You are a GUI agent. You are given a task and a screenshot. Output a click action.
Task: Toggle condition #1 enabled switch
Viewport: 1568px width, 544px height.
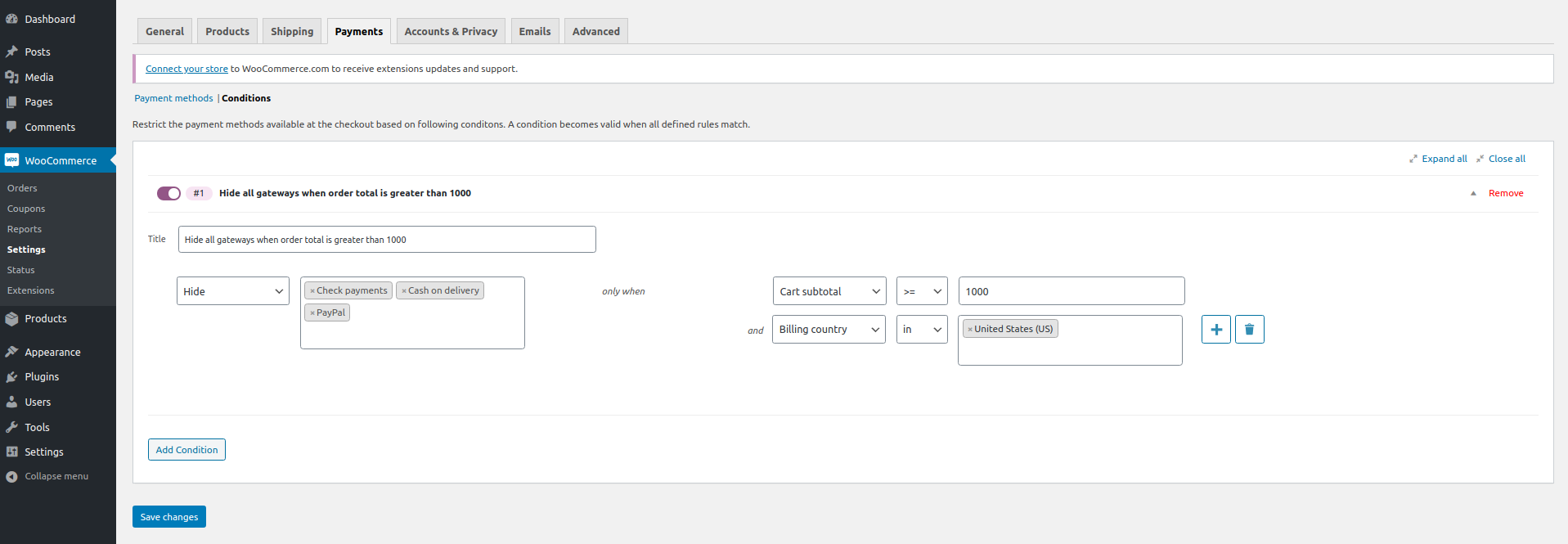click(x=168, y=193)
